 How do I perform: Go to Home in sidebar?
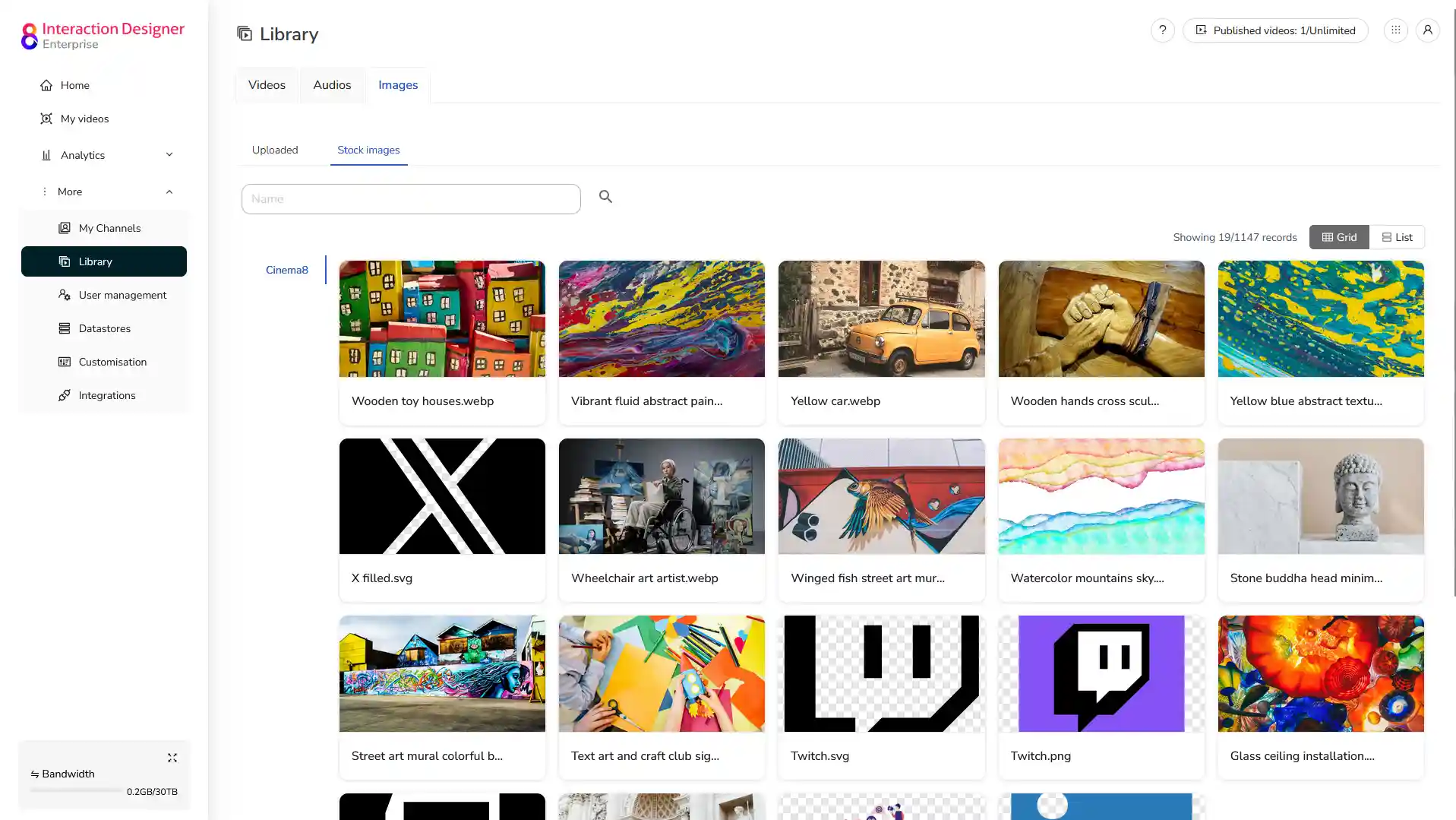104,85
